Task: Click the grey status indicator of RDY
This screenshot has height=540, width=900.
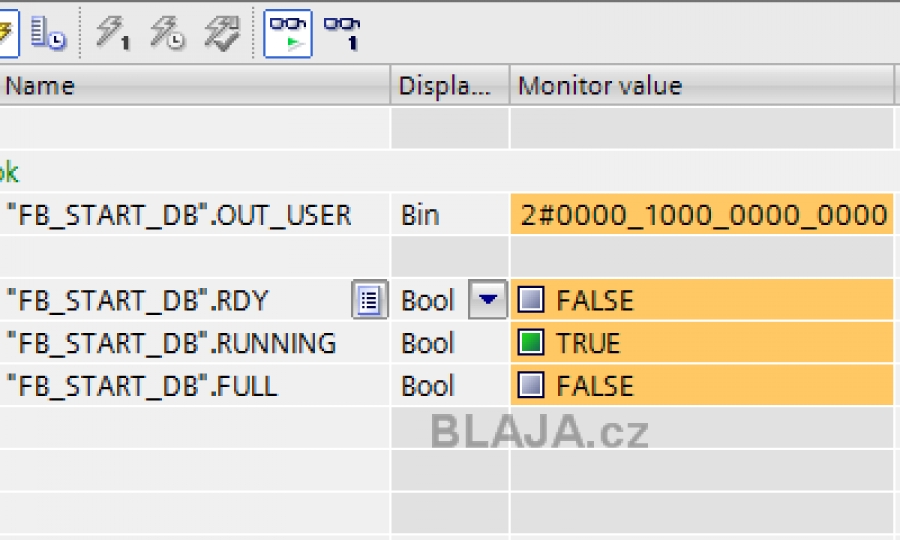Action: click(531, 300)
